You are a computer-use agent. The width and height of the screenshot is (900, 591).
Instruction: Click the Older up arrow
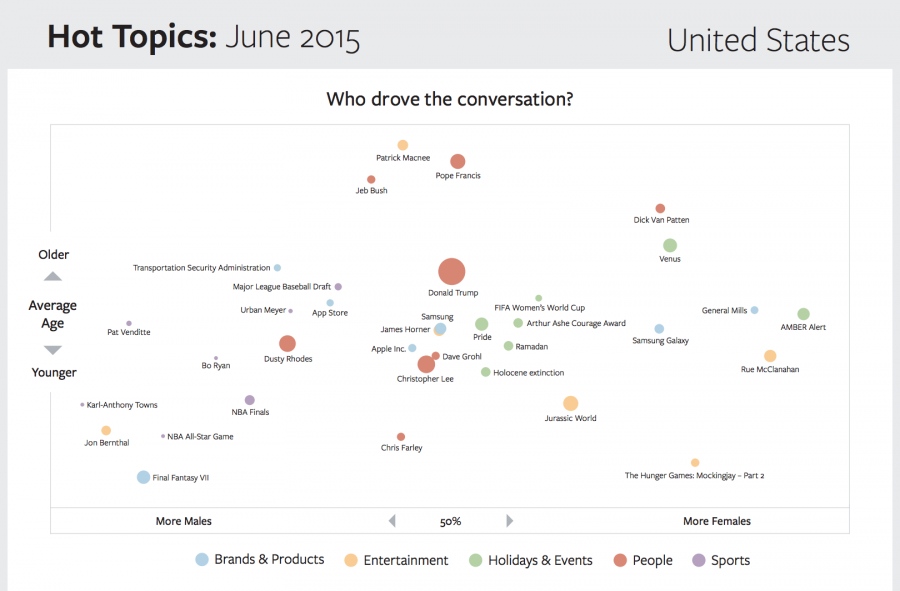(53, 276)
